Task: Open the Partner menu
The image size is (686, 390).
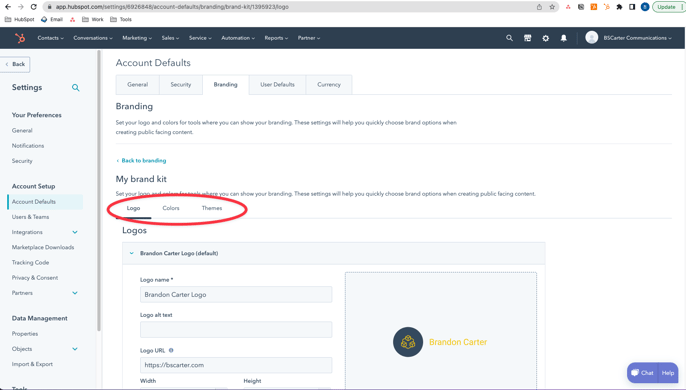Action: pyautogui.click(x=309, y=38)
